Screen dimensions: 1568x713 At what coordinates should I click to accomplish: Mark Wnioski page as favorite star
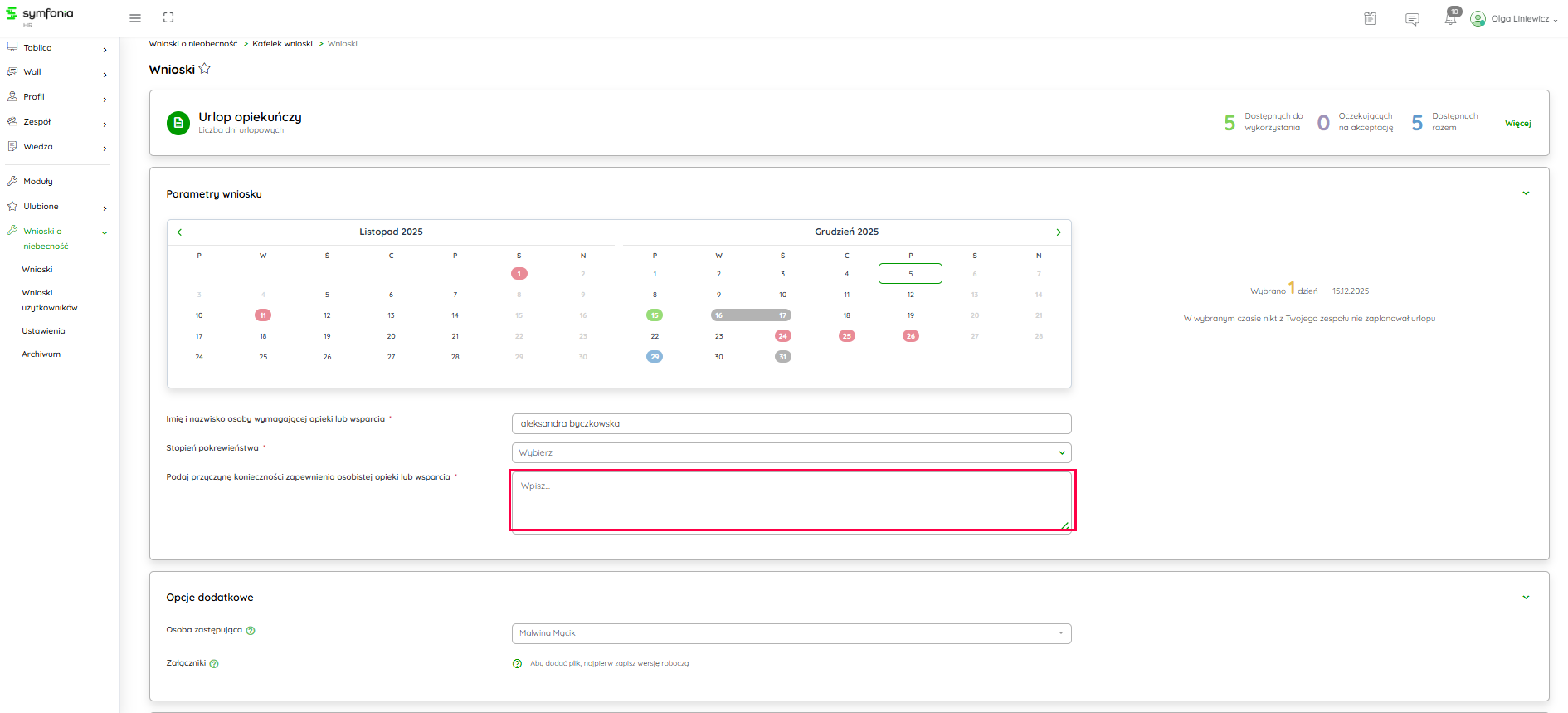[x=205, y=69]
